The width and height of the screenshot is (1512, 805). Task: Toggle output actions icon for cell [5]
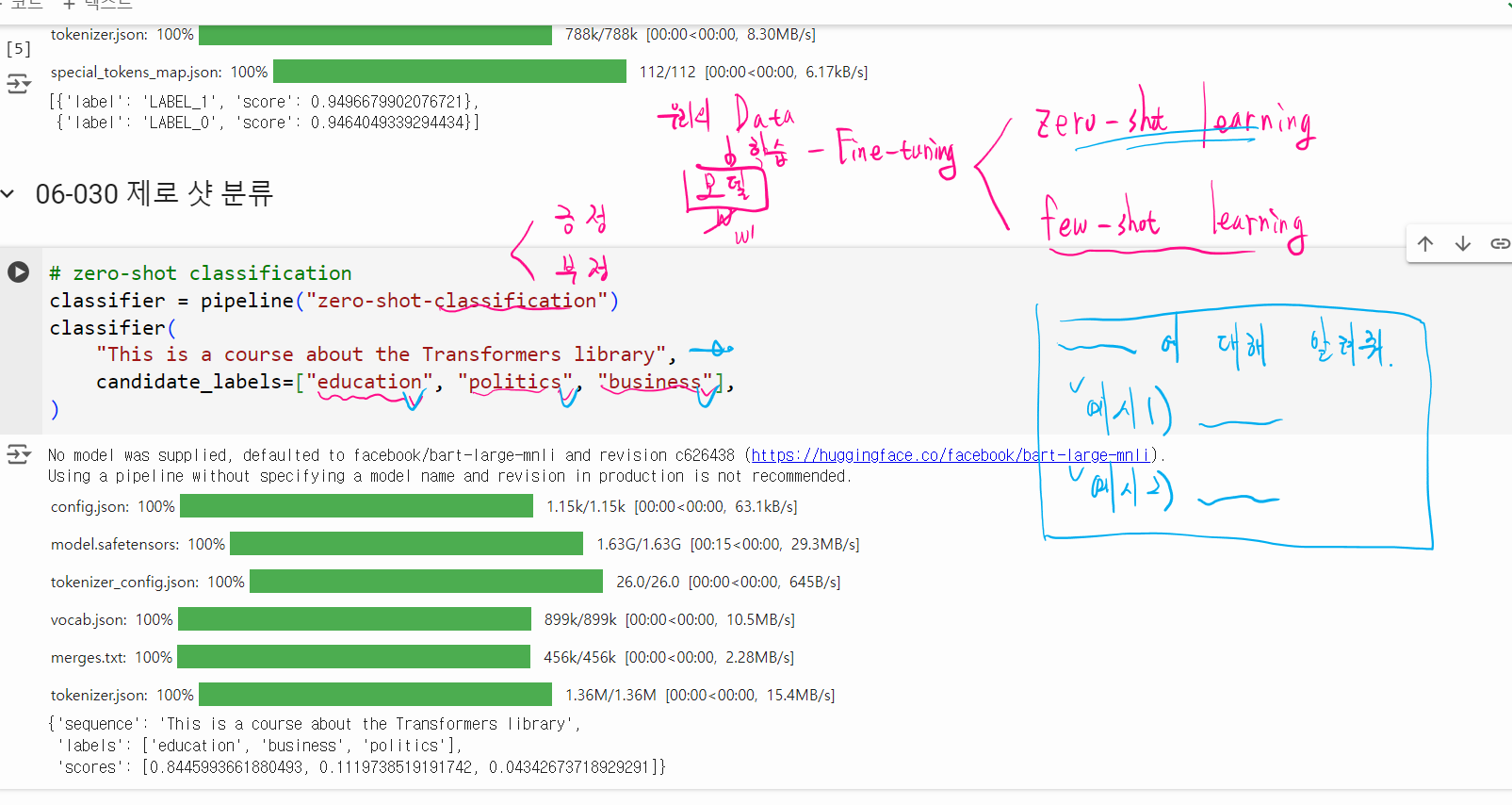(x=18, y=84)
